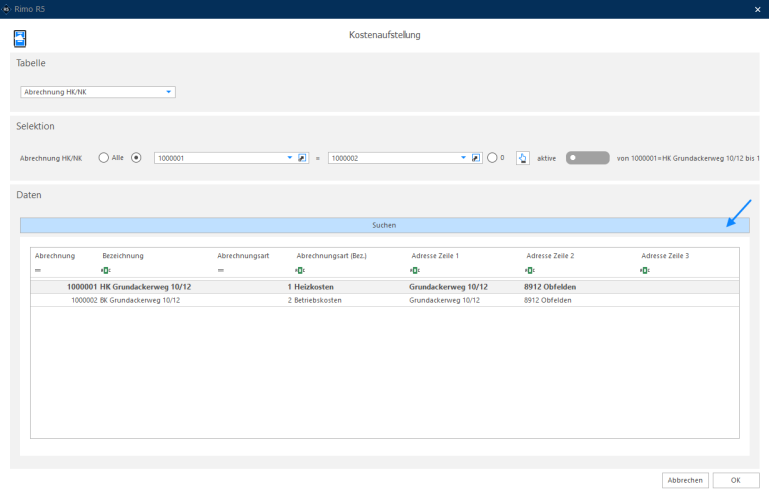The width and height of the screenshot is (769, 497).
Task: Click the Abbrechen button
Action: (x=685, y=480)
